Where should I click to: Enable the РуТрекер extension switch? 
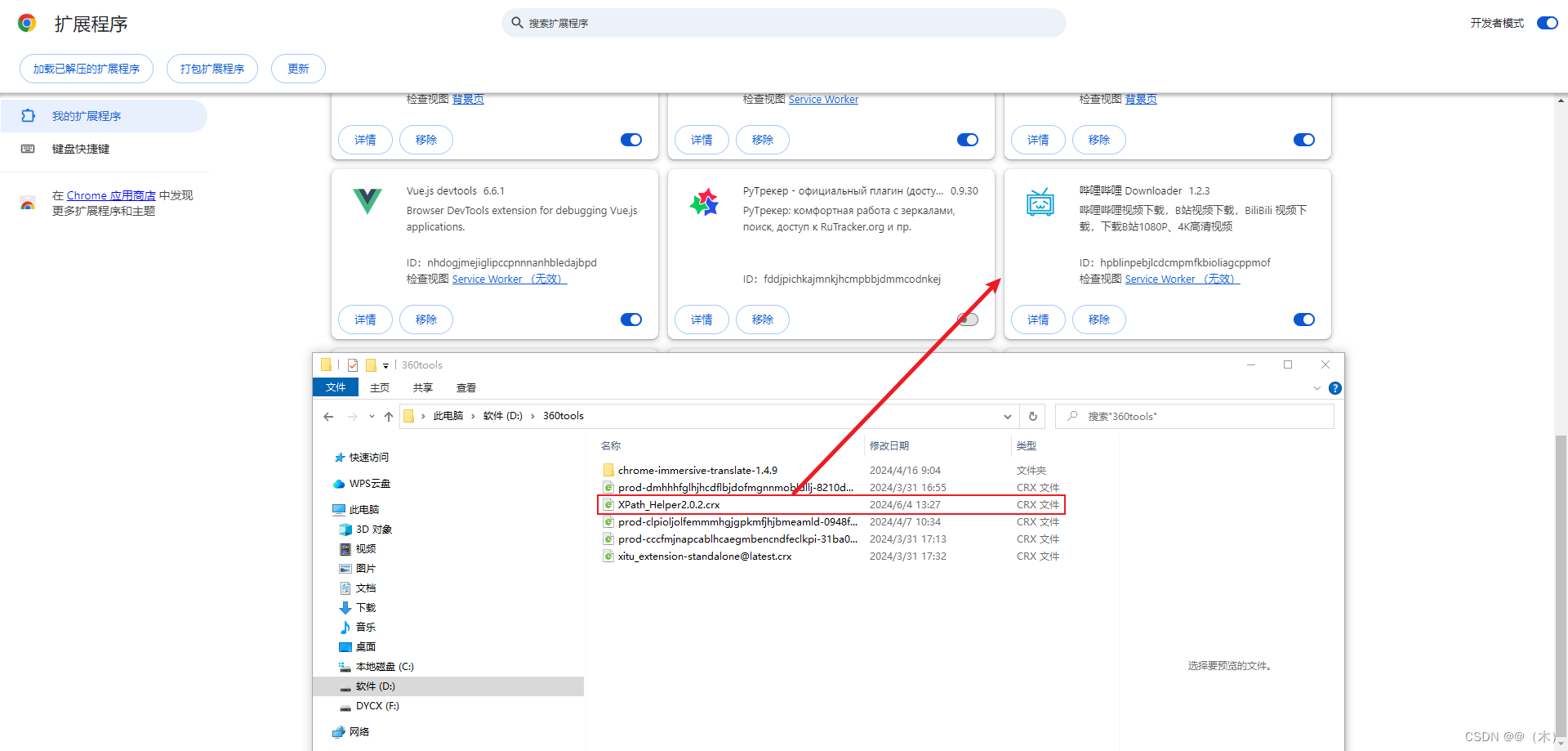968,320
